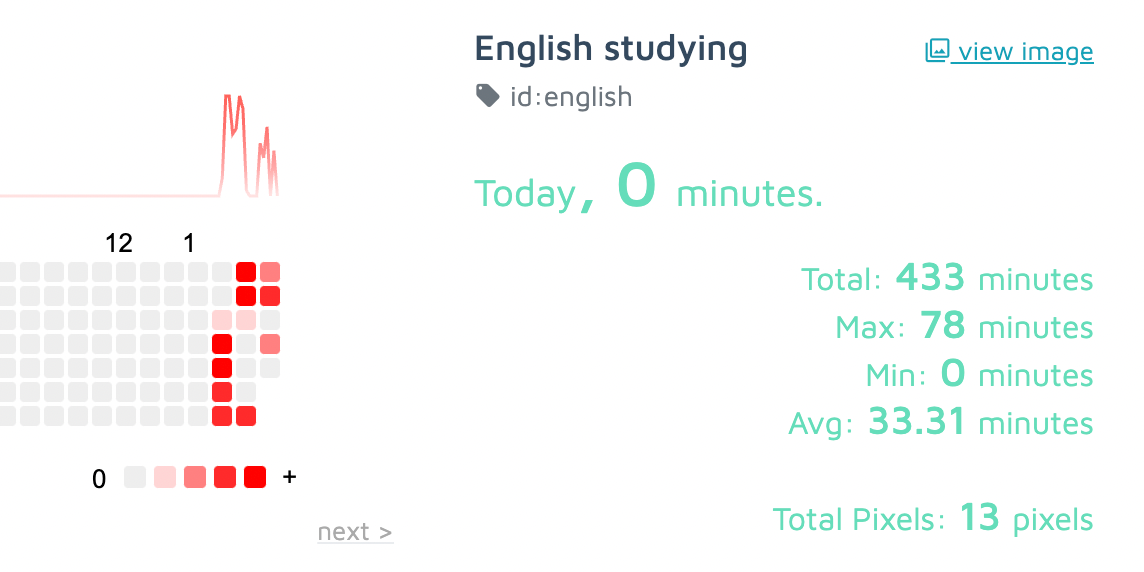Click the Total 433 minutes stat
This screenshot has height=572, width=1144.
pyautogui.click(x=947, y=278)
